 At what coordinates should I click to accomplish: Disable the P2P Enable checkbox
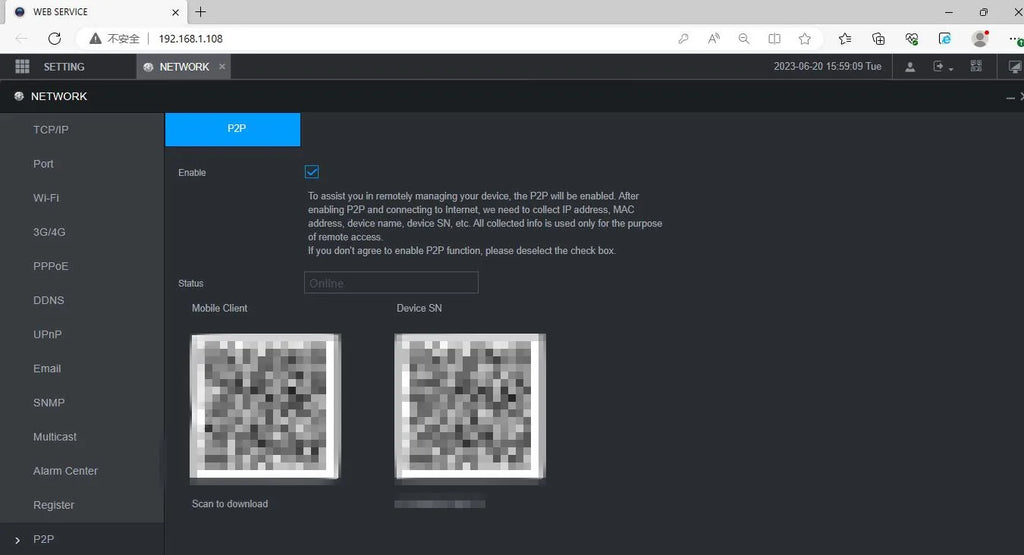312,172
